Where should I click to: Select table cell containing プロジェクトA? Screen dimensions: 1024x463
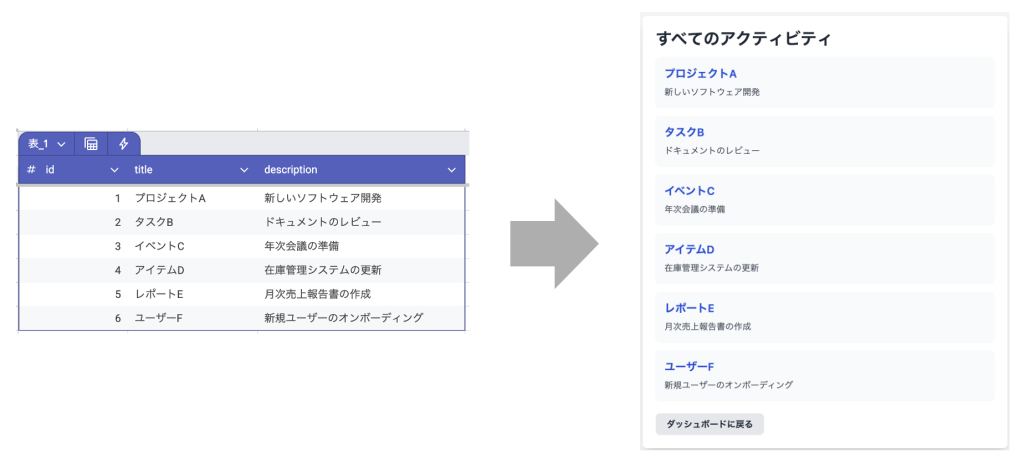(170, 198)
